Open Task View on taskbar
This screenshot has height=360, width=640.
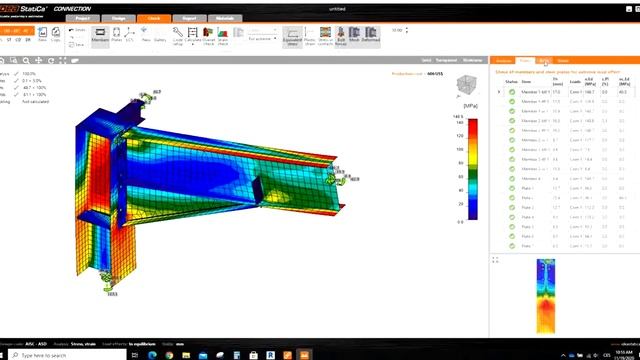pyautogui.click(x=135, y=355)
